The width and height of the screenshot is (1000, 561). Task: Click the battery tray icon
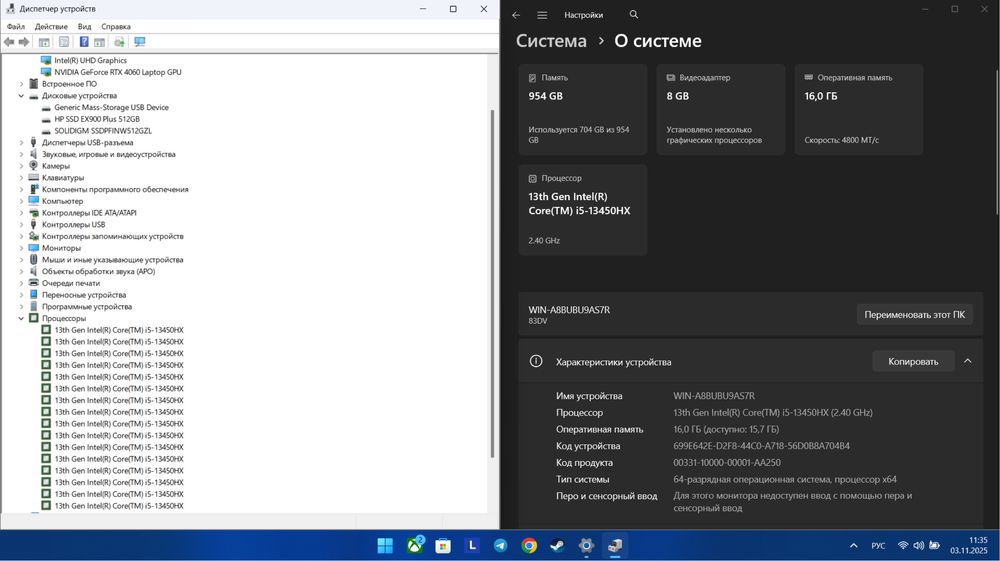pos(934,546)
